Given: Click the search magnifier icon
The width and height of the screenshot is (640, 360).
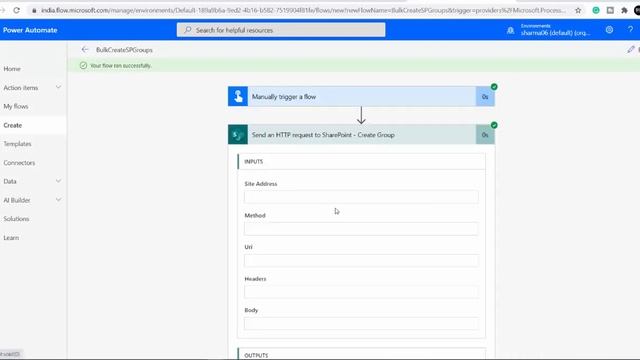Looking at the screenshot, I should pyautogui.click(x=188, y=30).
